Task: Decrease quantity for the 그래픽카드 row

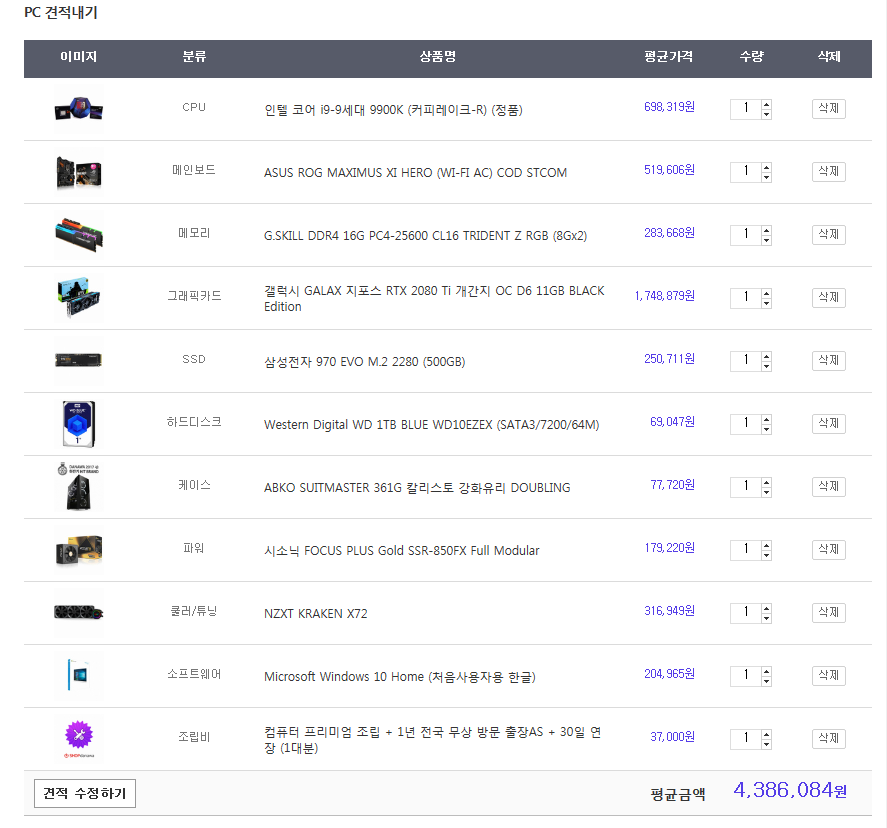Action: click(x=766, y=303)
